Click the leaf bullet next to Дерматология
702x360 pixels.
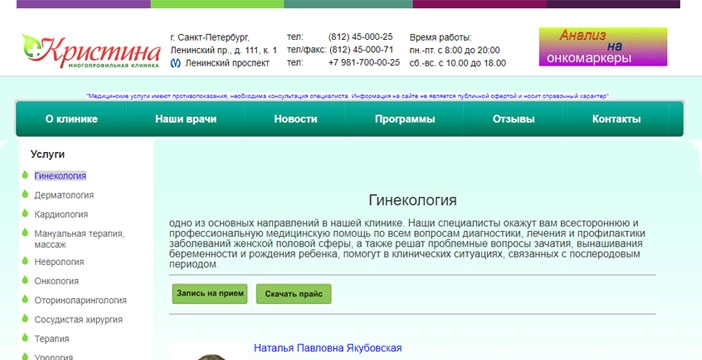click(25, 194)
